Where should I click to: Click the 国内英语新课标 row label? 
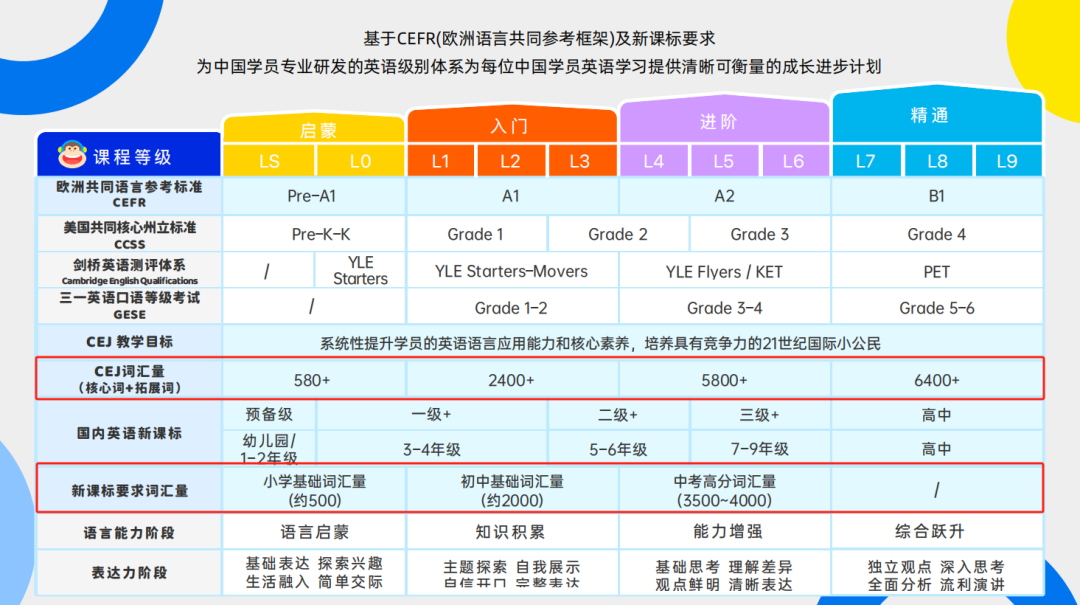point(129,433)
